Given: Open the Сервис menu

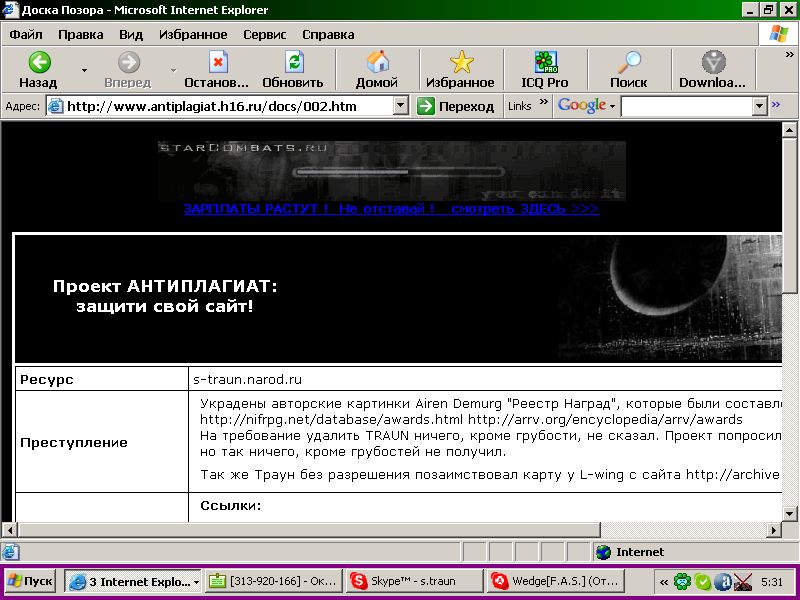Looking at the screenshot, I should (265, 35).
